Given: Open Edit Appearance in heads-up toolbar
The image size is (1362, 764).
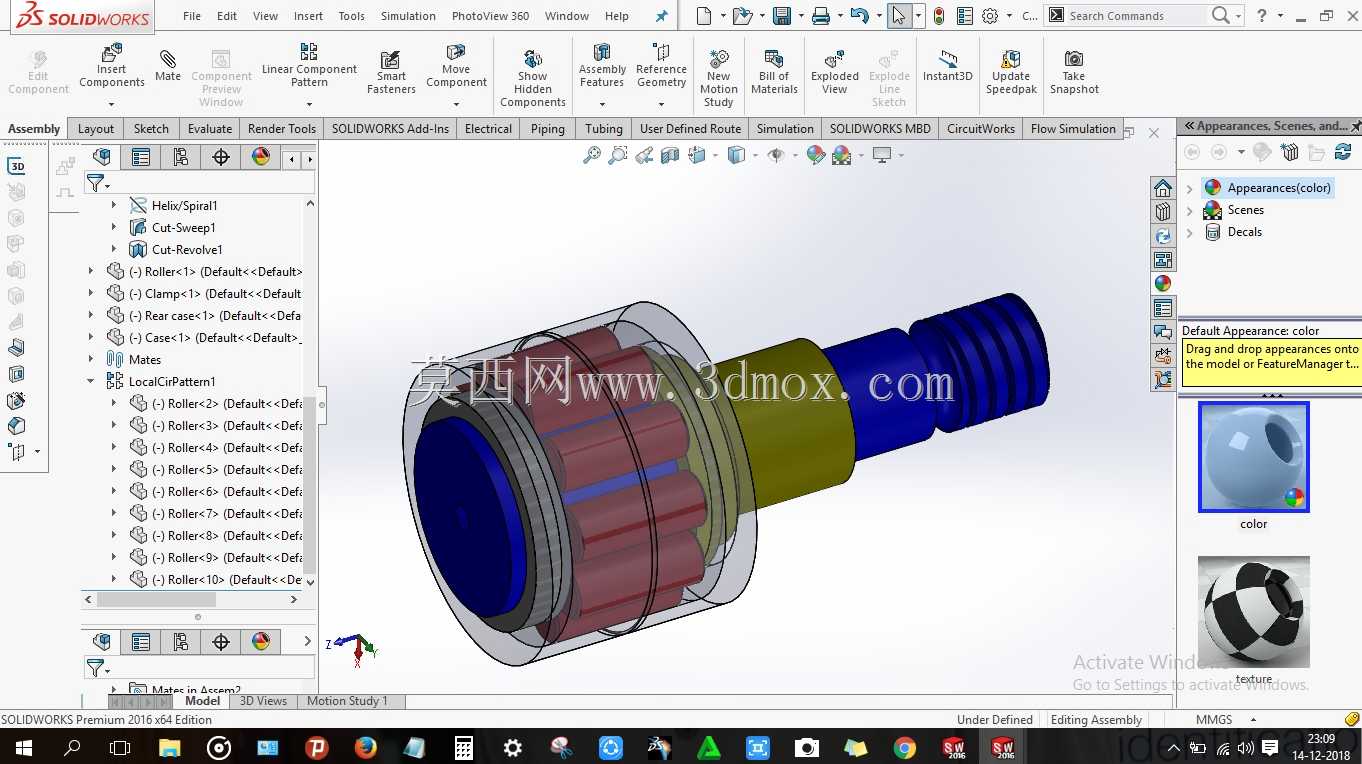Looking at the screenshot, I should click(815, 155).
